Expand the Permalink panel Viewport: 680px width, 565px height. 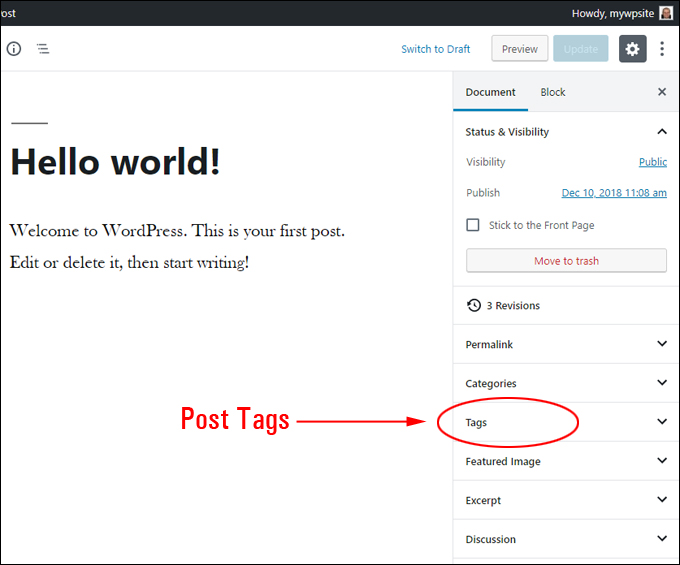(662, 343)
